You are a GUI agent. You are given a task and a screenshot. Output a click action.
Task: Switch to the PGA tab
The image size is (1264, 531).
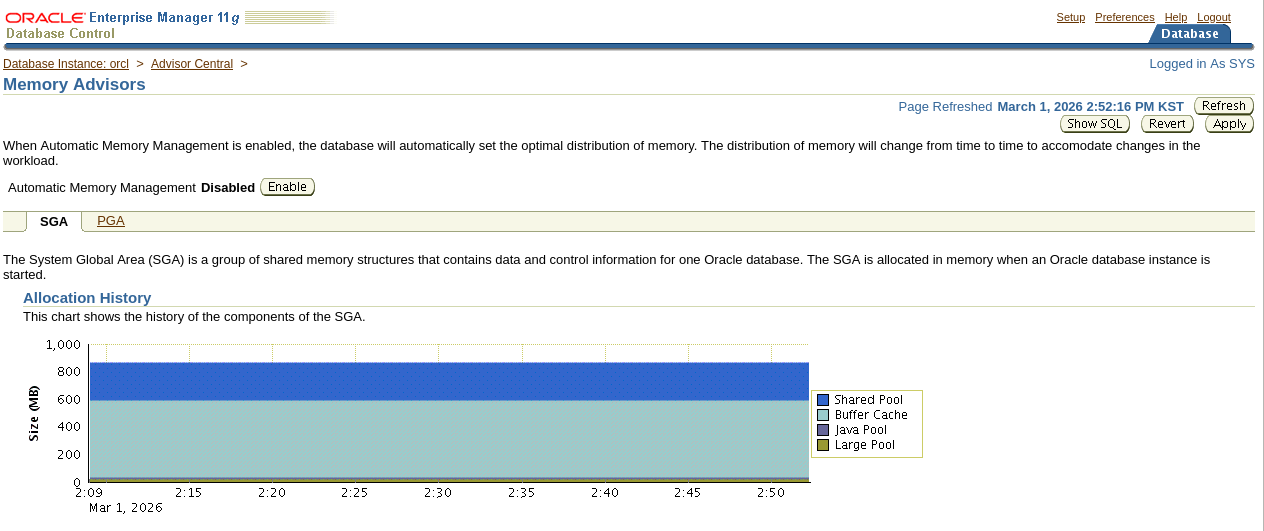[111, 221]
